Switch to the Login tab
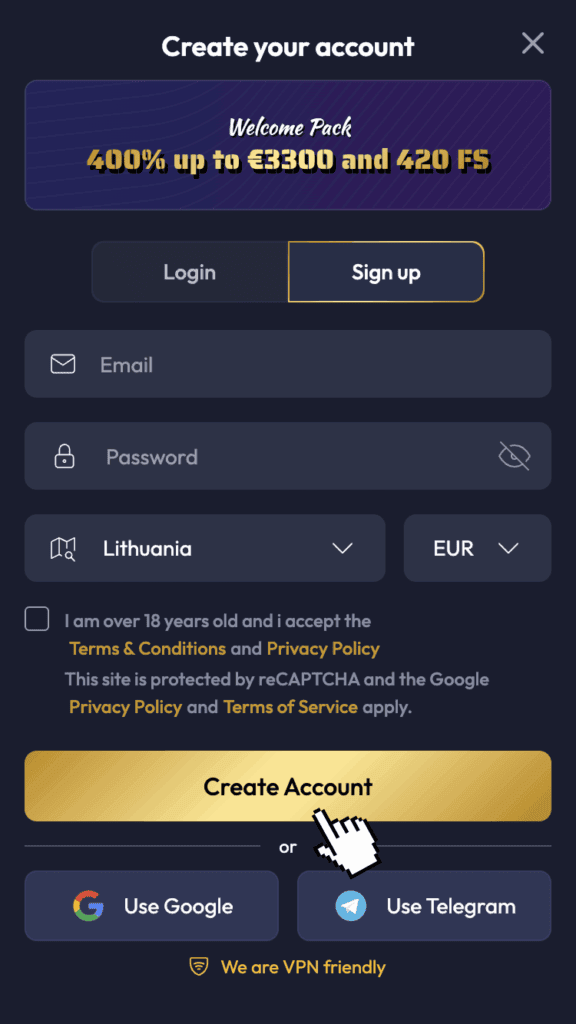This screenshot has width=576, height=1024. [x=189, y=272]
